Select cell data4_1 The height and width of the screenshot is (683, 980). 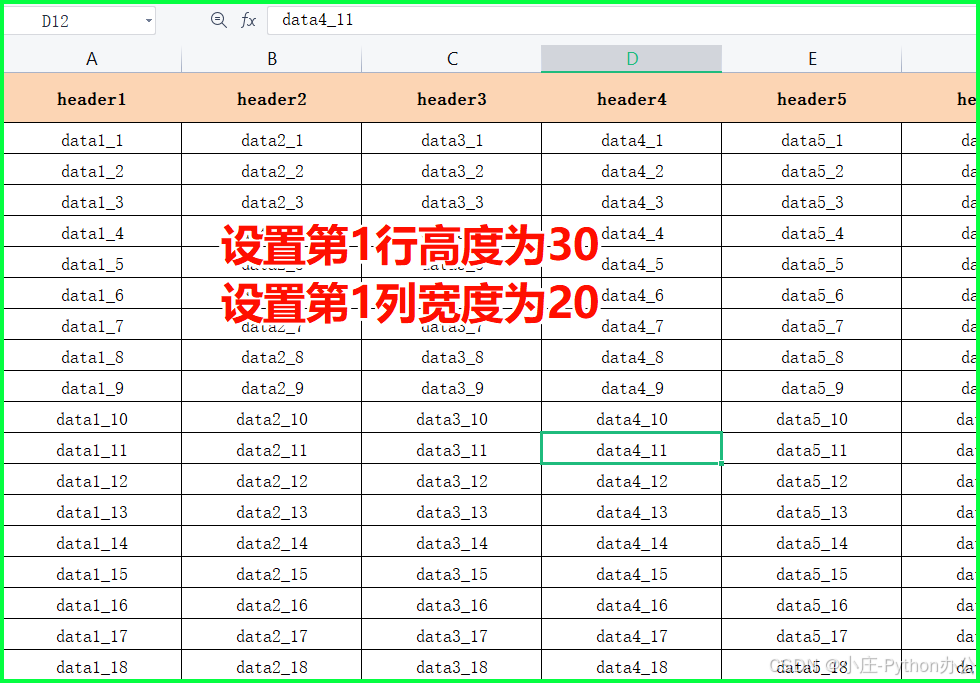(x=632, y=139)
